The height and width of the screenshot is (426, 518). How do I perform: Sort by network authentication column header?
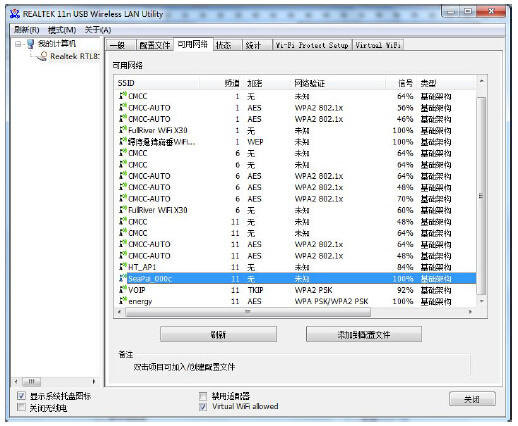pyautogui.click(x=338, y=83)
